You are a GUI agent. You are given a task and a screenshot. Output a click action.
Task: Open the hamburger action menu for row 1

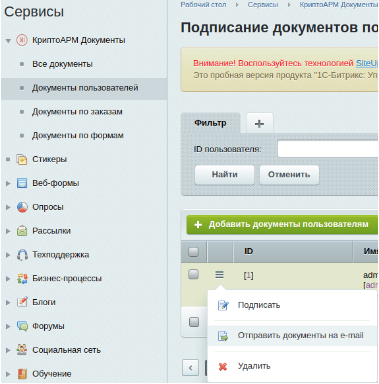[x=219, y=275]
